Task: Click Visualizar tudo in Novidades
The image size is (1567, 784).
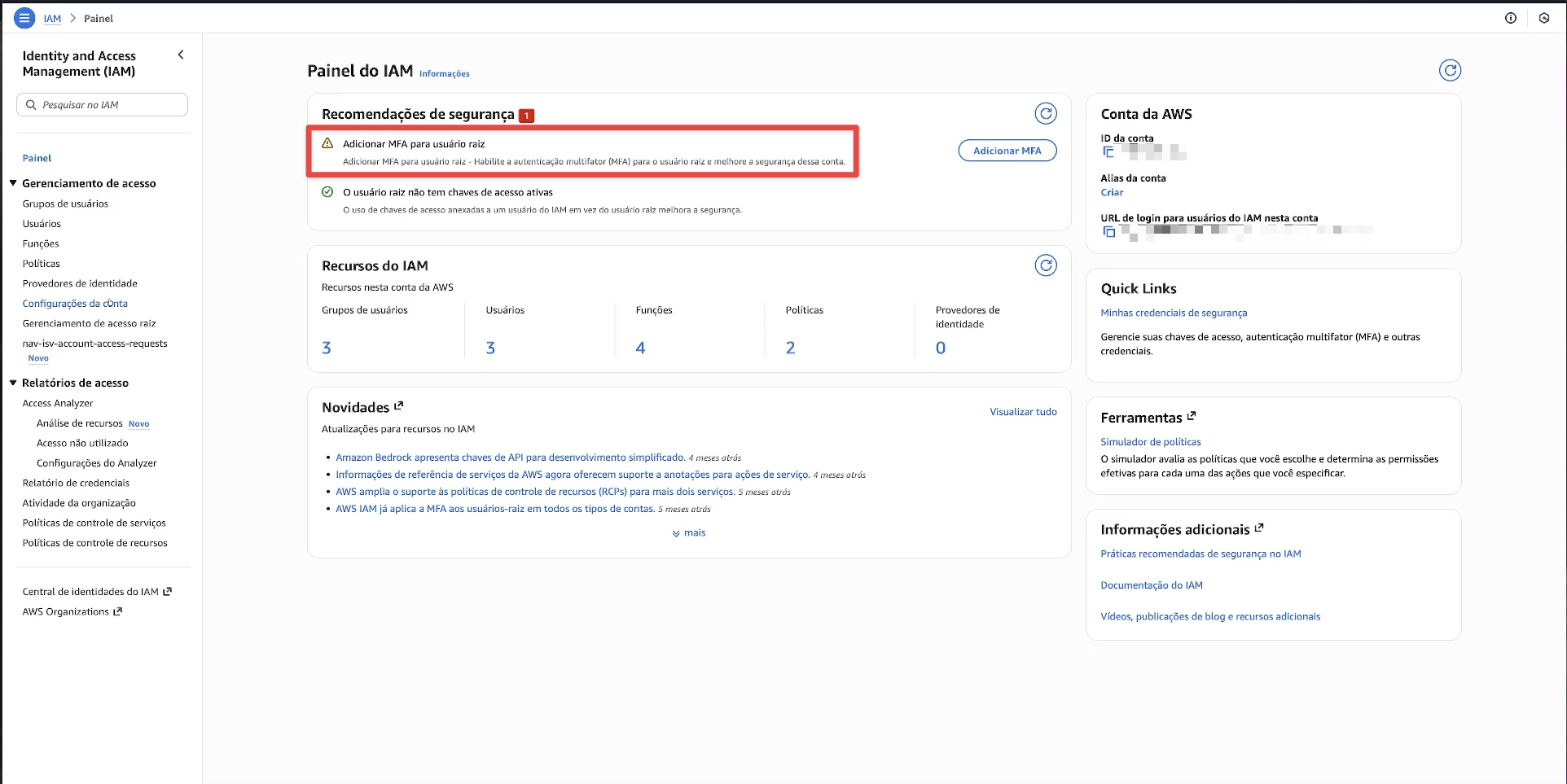Action: tap(1023, 412)
